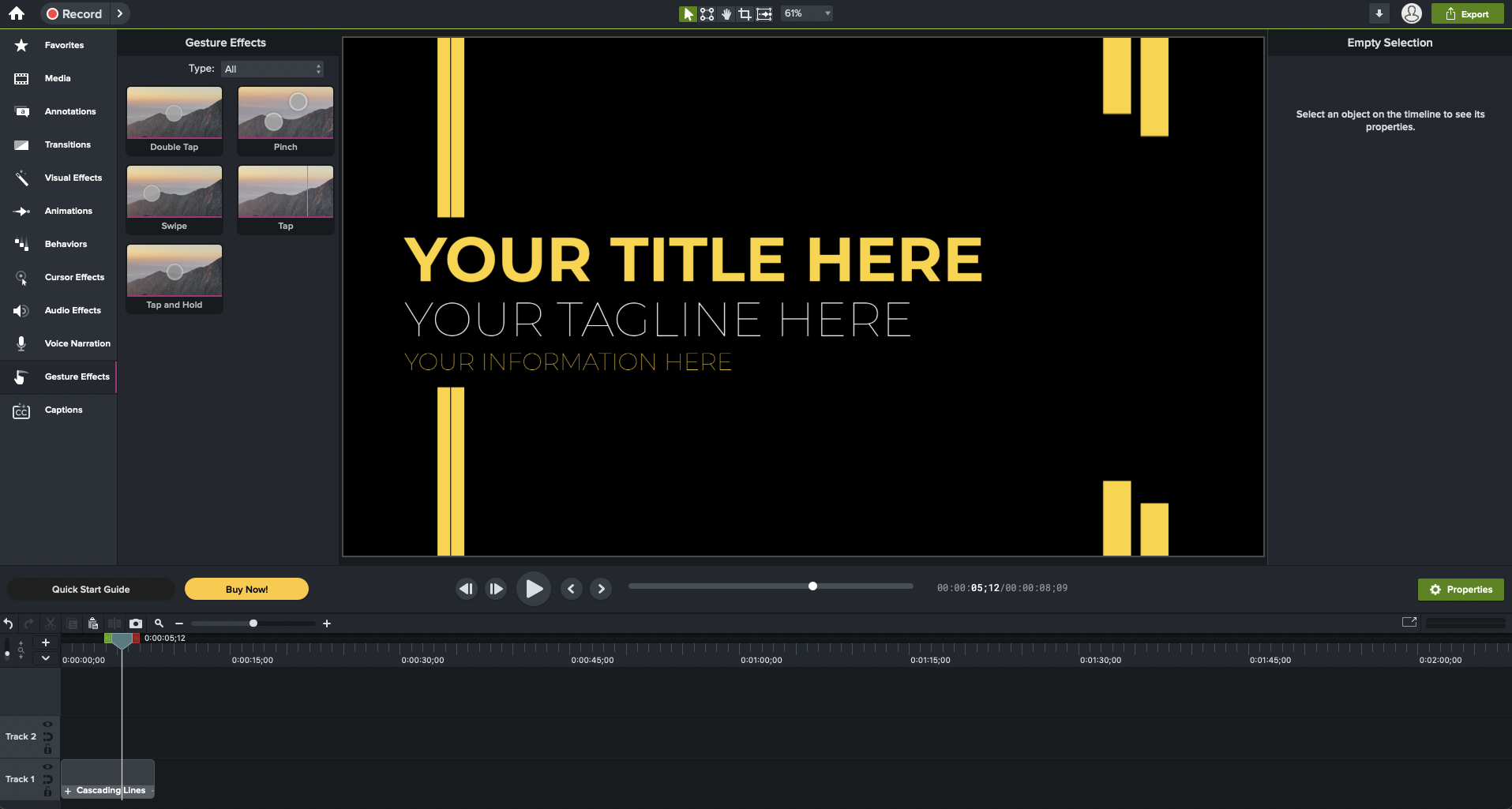Expand the Record options arrow

click(119, 13)
